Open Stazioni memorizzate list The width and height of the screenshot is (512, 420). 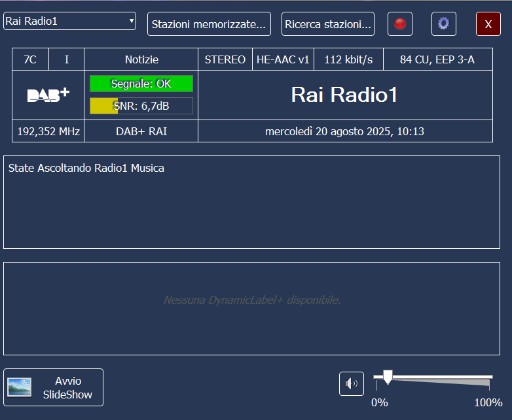pos(209,24)
